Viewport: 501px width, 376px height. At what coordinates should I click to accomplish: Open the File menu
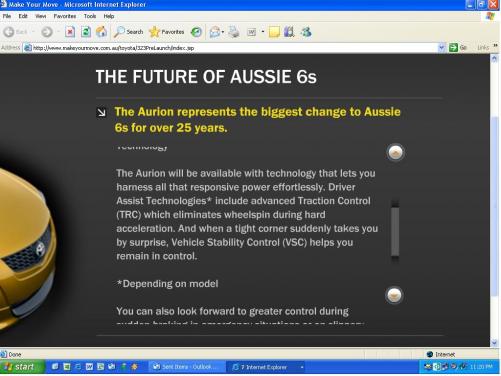pyautogui.click(x=7, y=16)
